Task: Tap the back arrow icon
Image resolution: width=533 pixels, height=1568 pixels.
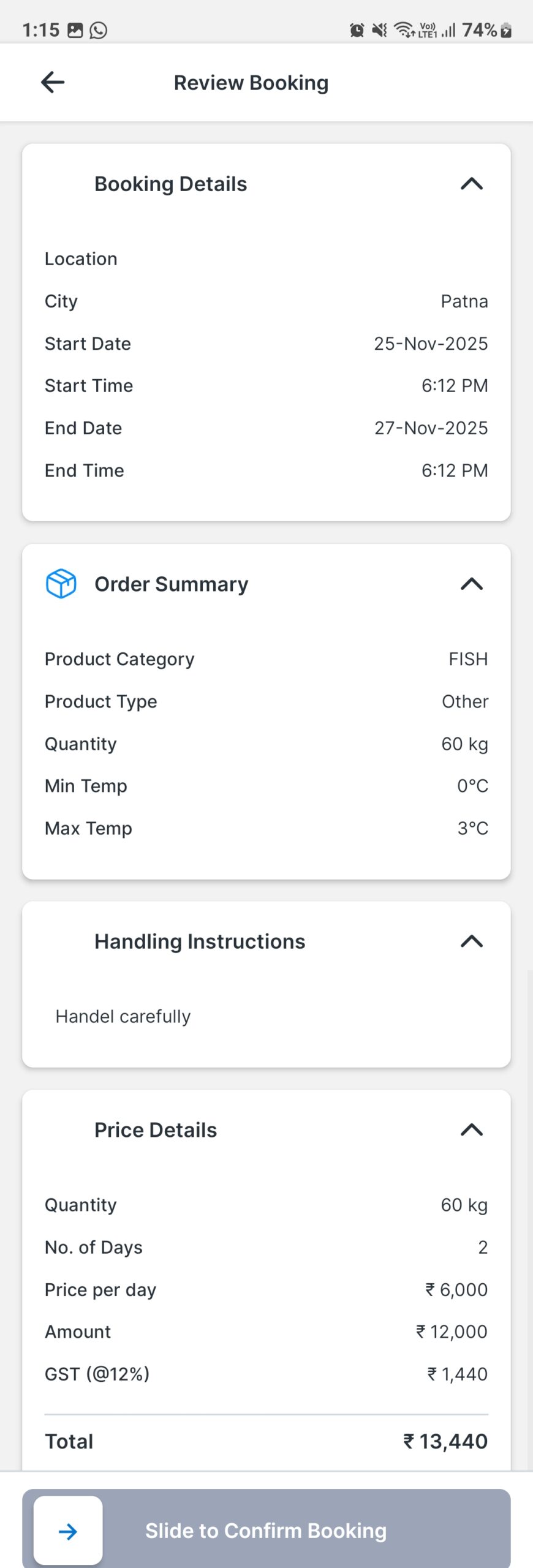Action: click(x=53, y=82)
